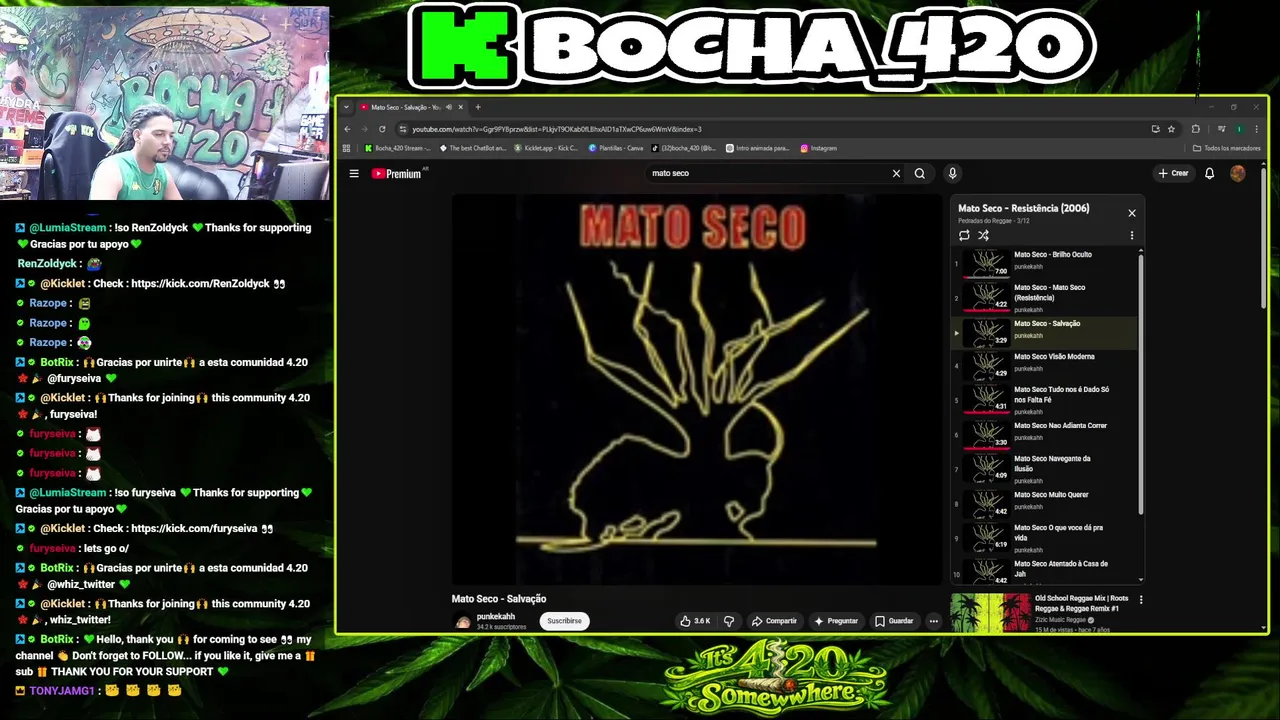
Task: Open 'Todos los marcadores' folder
Action: point(1227,148)
